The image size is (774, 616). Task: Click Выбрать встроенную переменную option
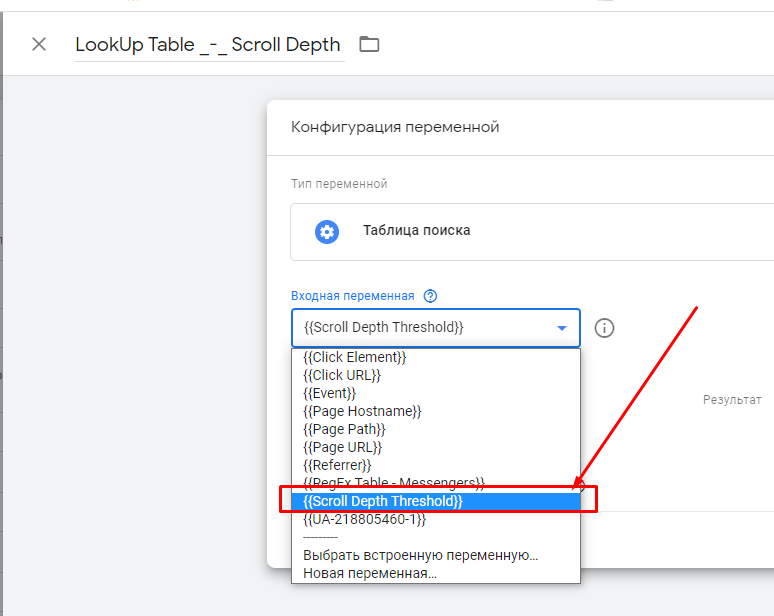(x=420, y=555)
